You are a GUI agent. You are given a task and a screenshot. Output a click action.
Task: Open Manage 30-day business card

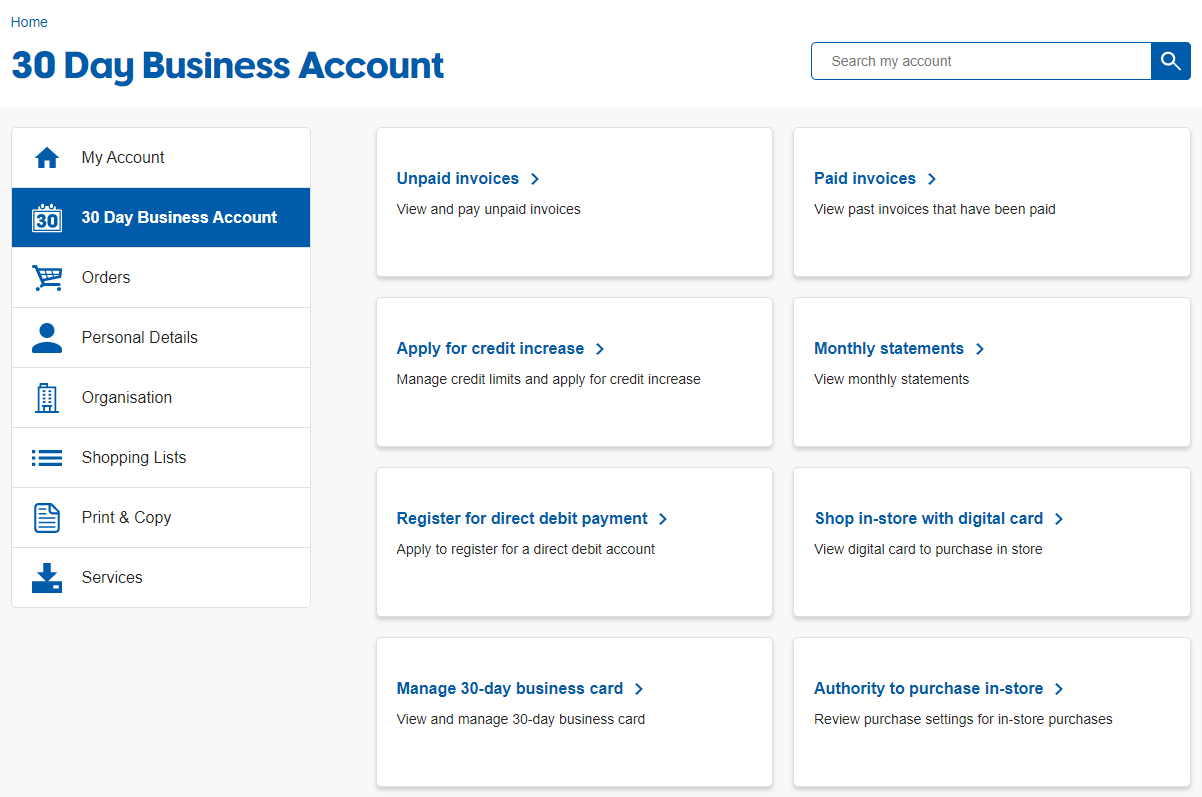(510, 689)
